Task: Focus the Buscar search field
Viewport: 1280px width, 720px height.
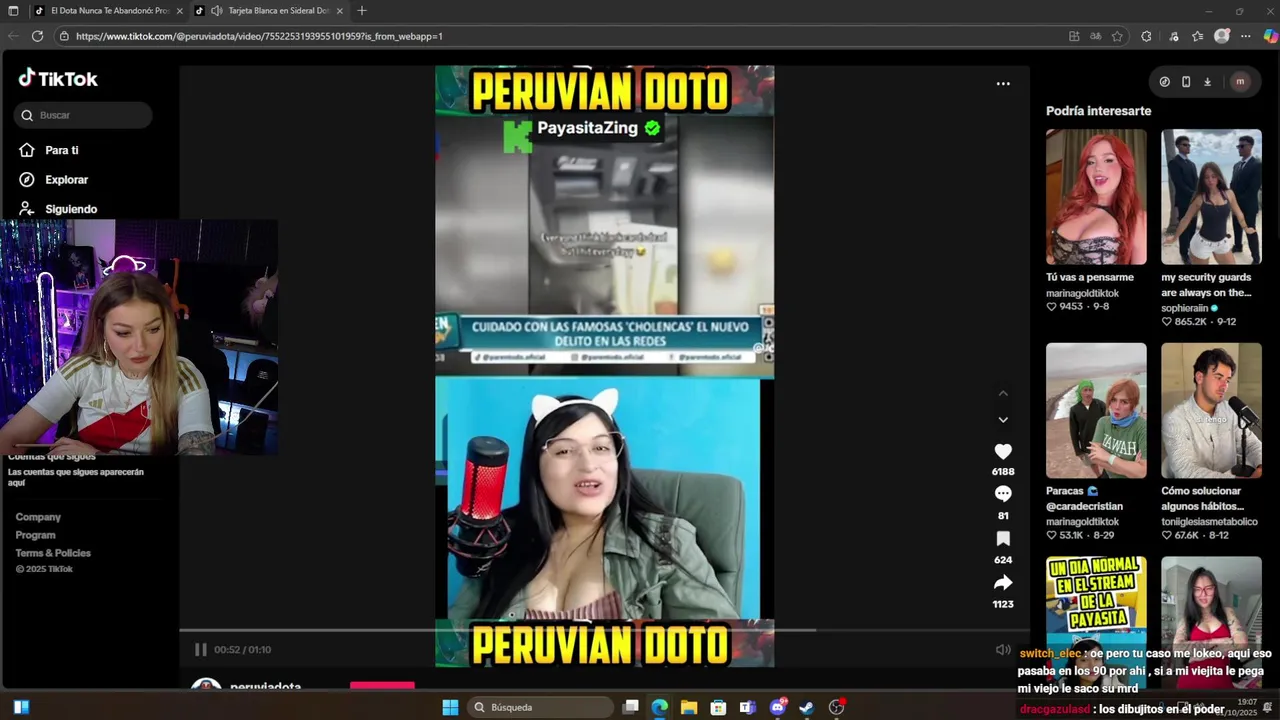Action: (x=83, y=115)
